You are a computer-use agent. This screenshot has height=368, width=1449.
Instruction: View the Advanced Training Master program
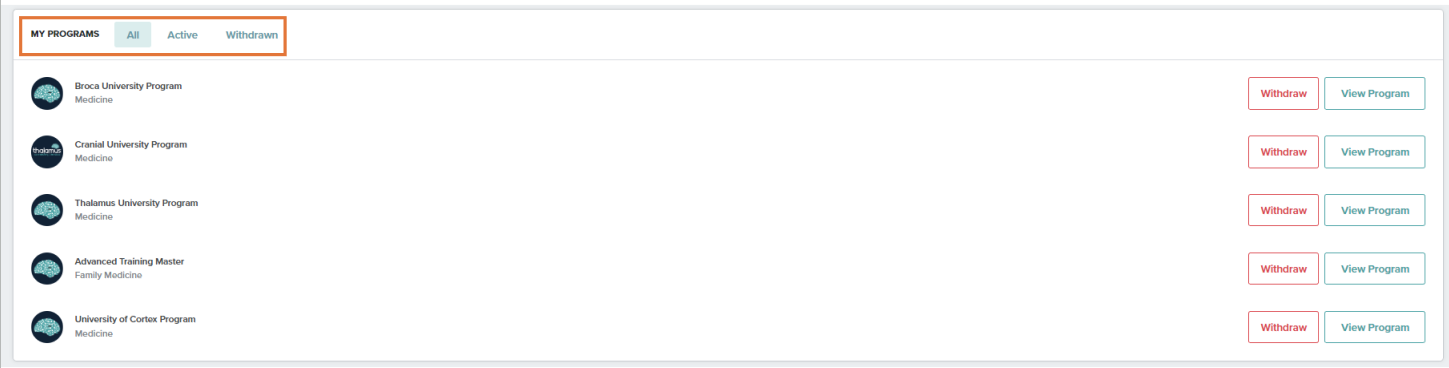pyautogui.click(x=1375, y=269)
